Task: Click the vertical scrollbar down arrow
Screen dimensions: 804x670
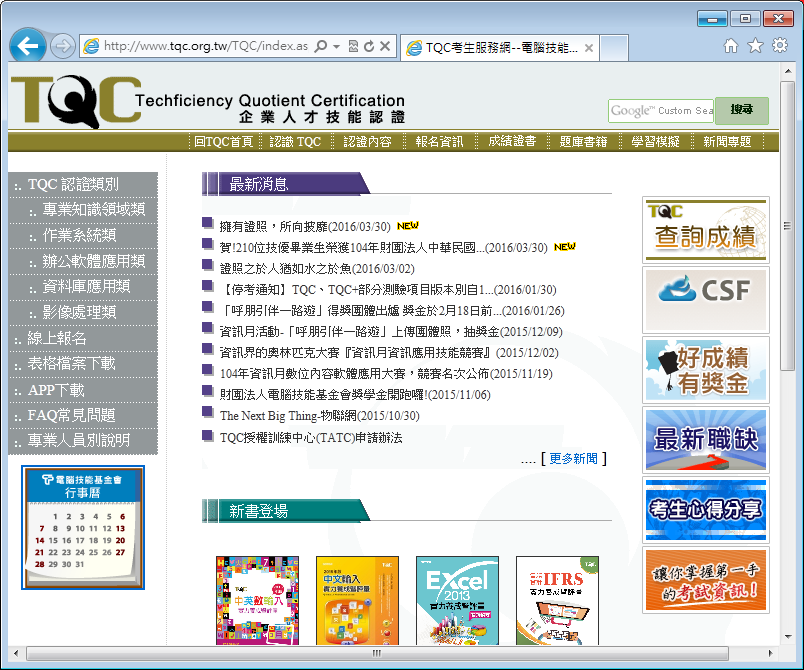Action: click(x=788, y=637)
